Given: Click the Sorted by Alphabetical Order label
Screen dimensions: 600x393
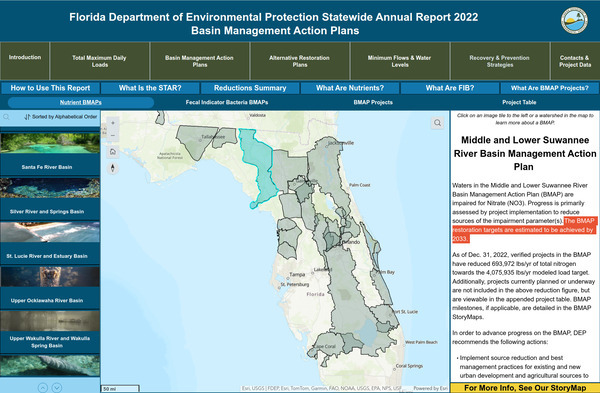Looking at the screenshot, I should (x=64, y=117).
